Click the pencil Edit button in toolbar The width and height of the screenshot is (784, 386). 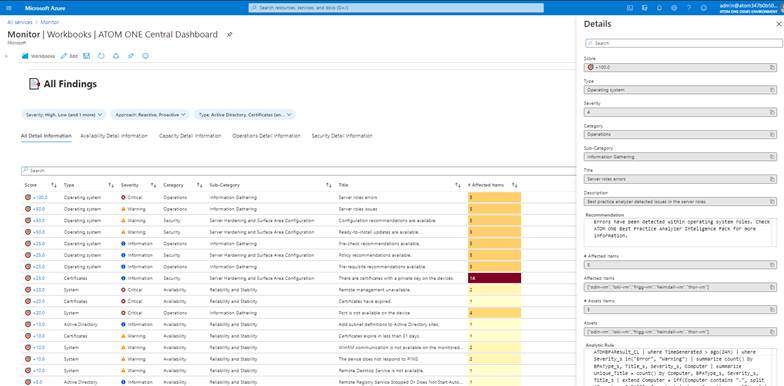69,56
